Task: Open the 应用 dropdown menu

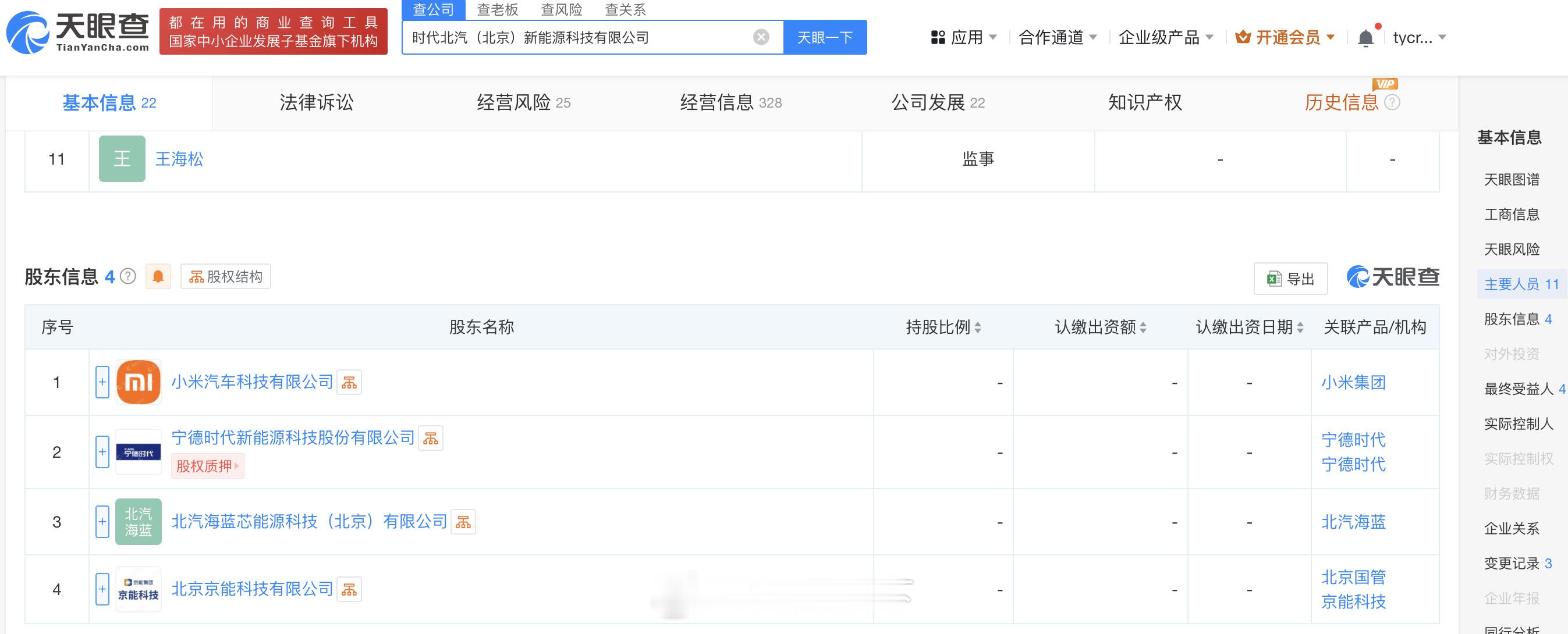Action: (x=964, y=38)
